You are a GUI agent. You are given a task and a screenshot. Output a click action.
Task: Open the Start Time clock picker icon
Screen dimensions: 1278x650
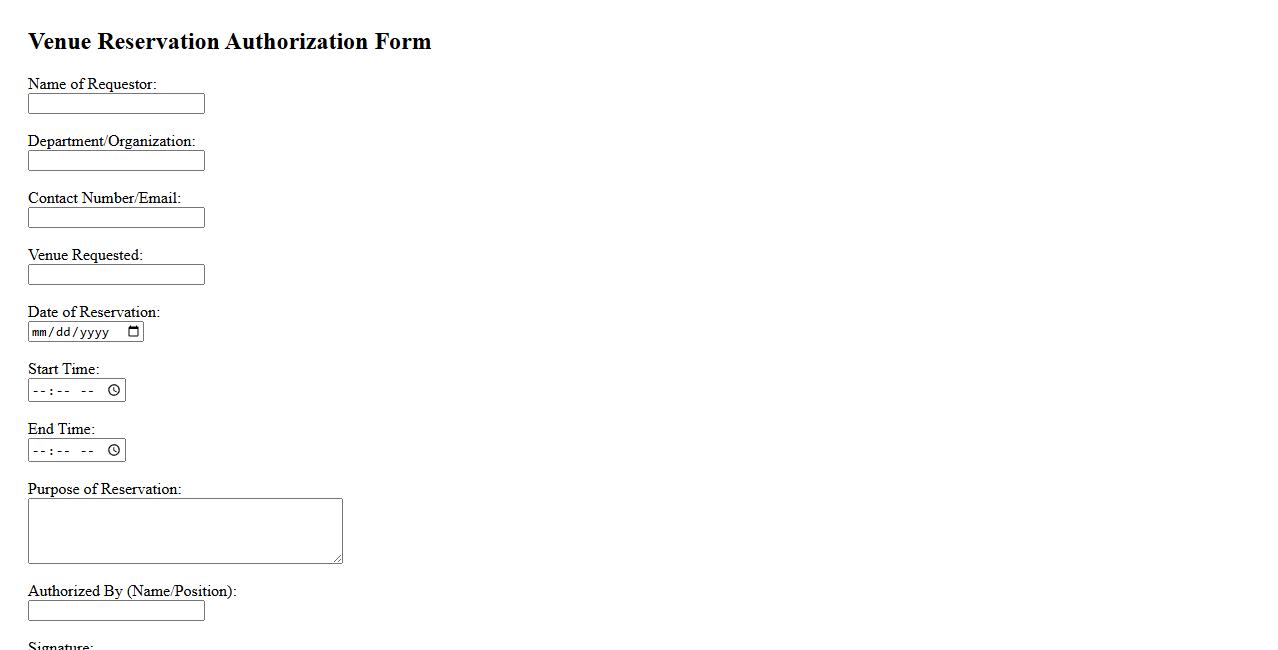click(x=114, y=390)
